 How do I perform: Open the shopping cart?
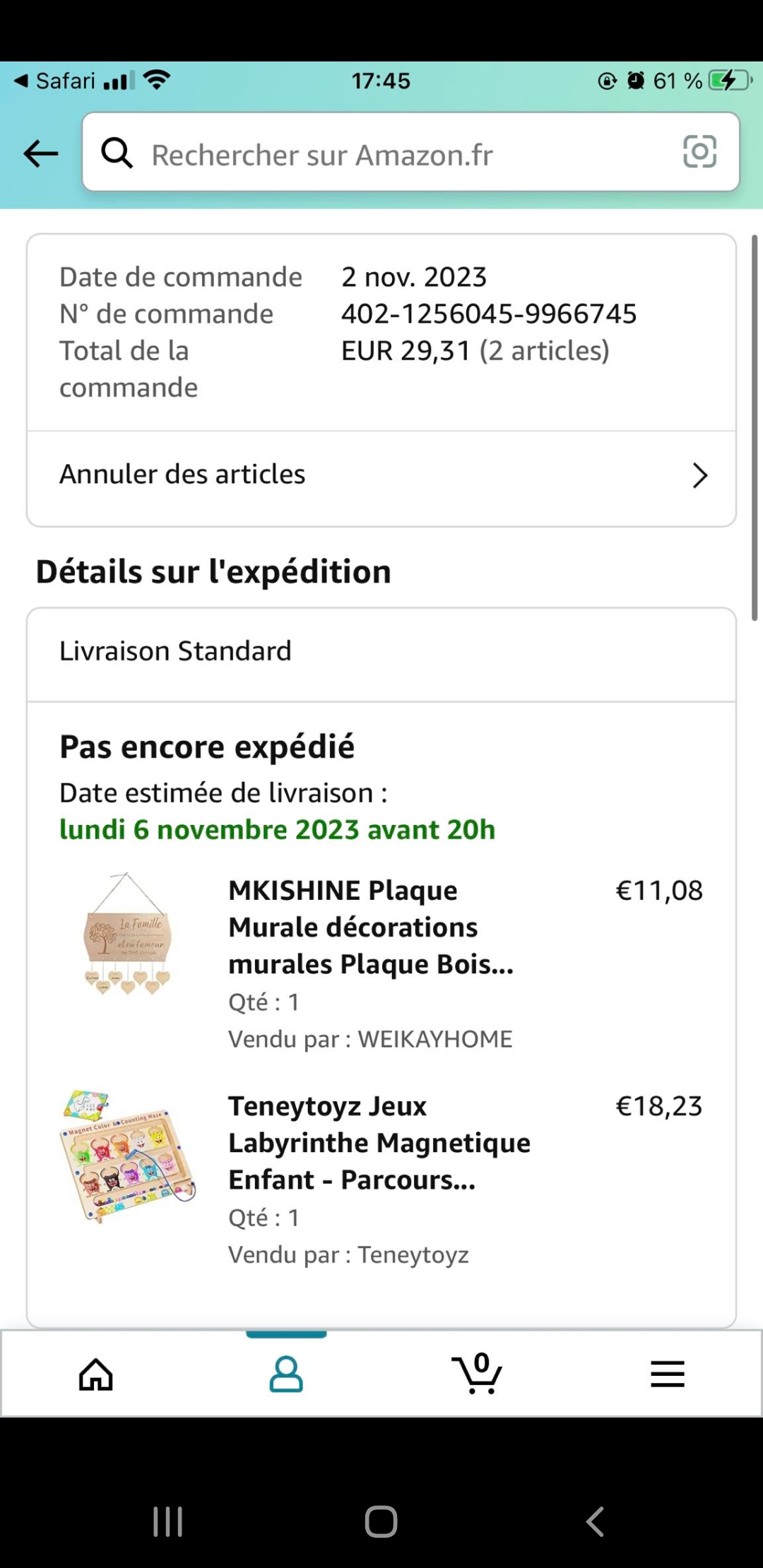coord(478,1374)
